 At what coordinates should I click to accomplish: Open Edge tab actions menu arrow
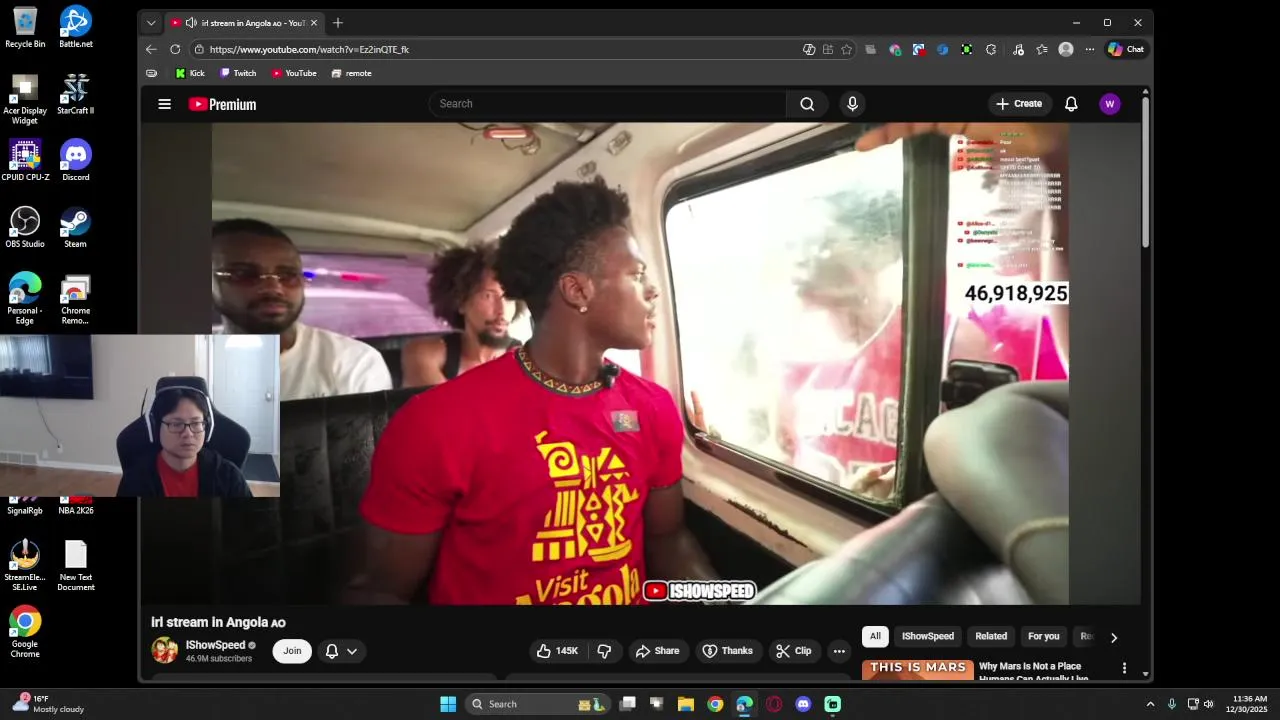coord(151,23)
